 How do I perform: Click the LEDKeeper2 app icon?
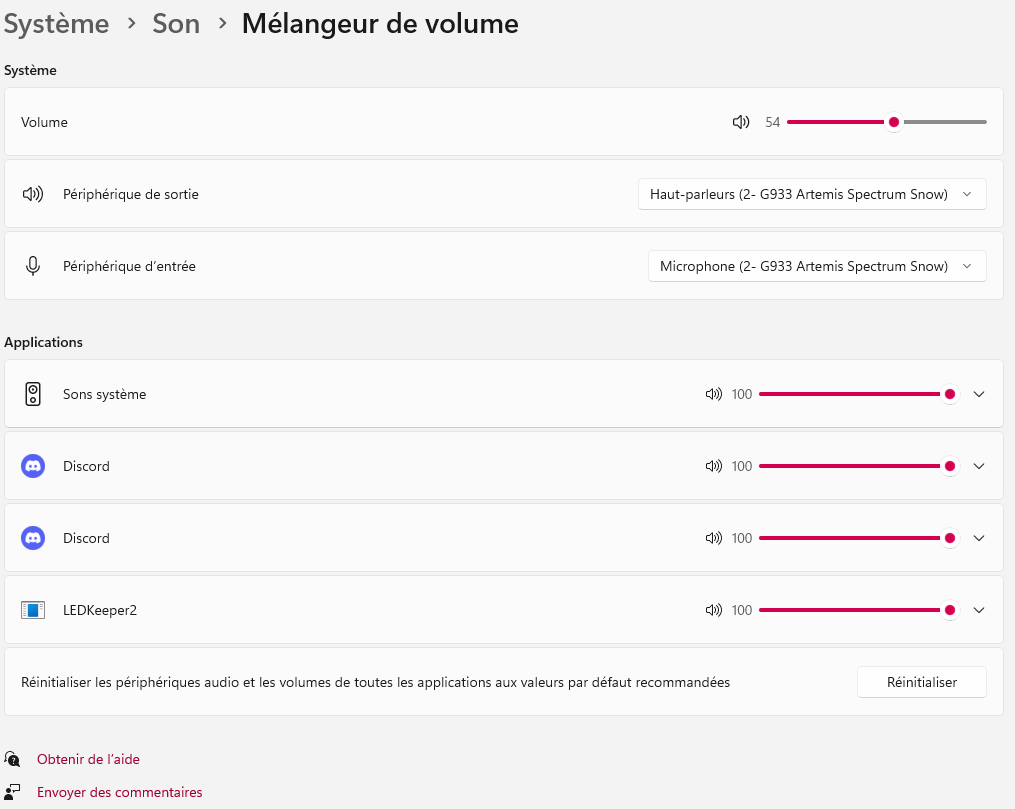33,610
